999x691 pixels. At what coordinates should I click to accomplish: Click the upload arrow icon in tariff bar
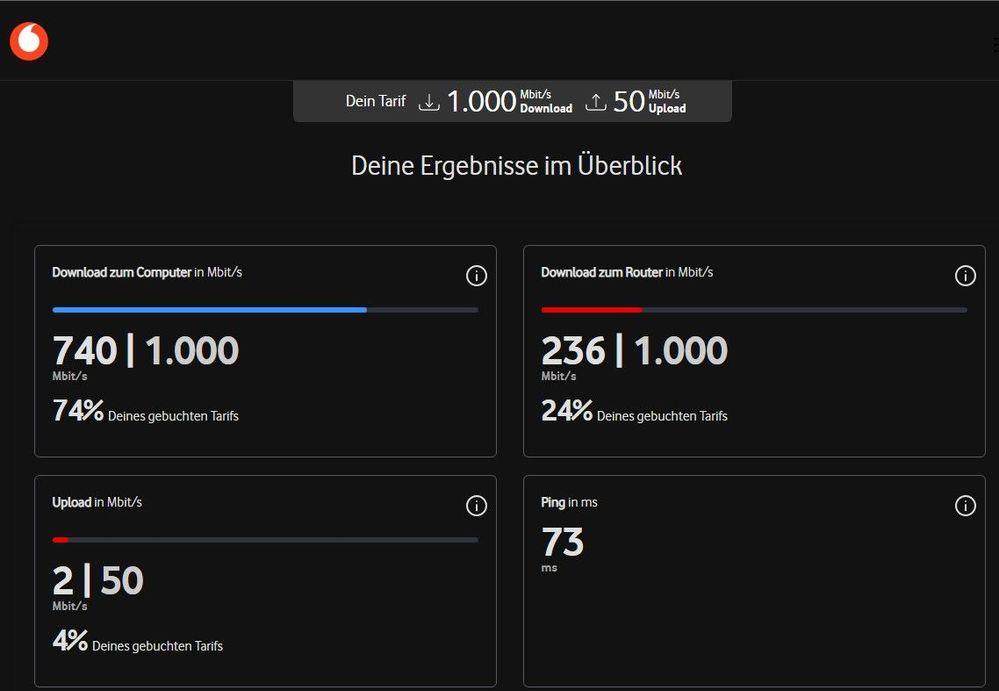(596, 102)
